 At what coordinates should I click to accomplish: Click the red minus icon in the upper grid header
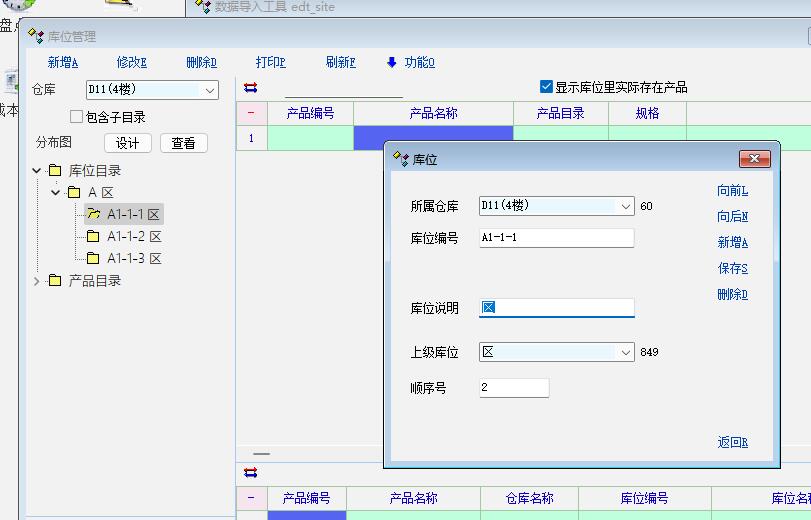[x=251, y=113]
